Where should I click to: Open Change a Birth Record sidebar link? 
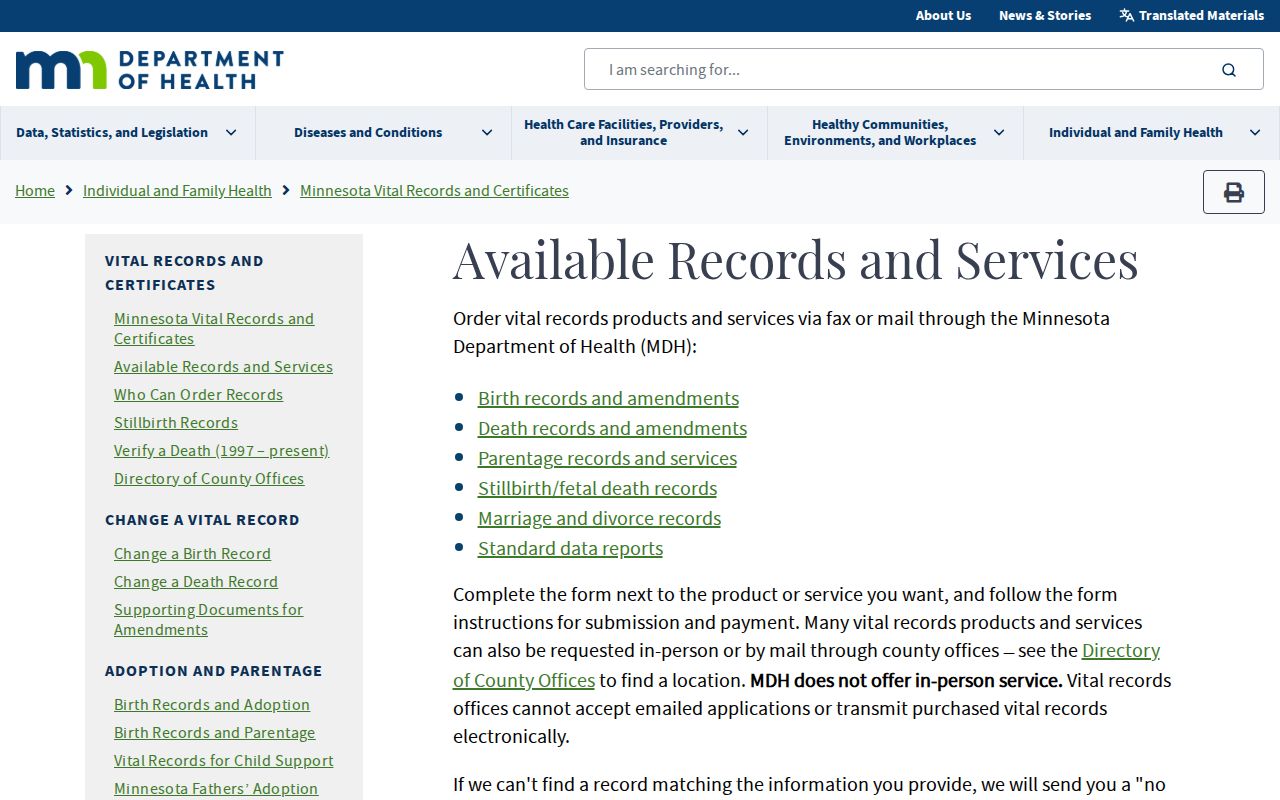(x=192, y=554)
